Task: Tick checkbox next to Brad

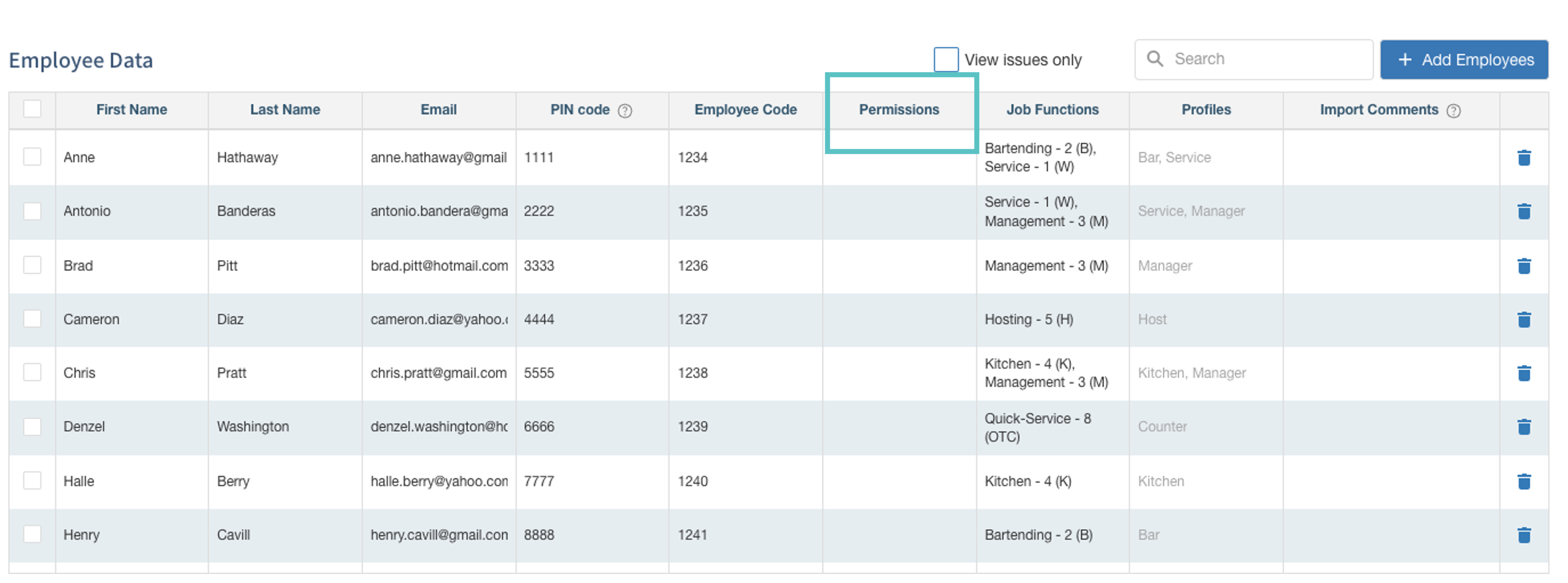Action: coord(32,265)
